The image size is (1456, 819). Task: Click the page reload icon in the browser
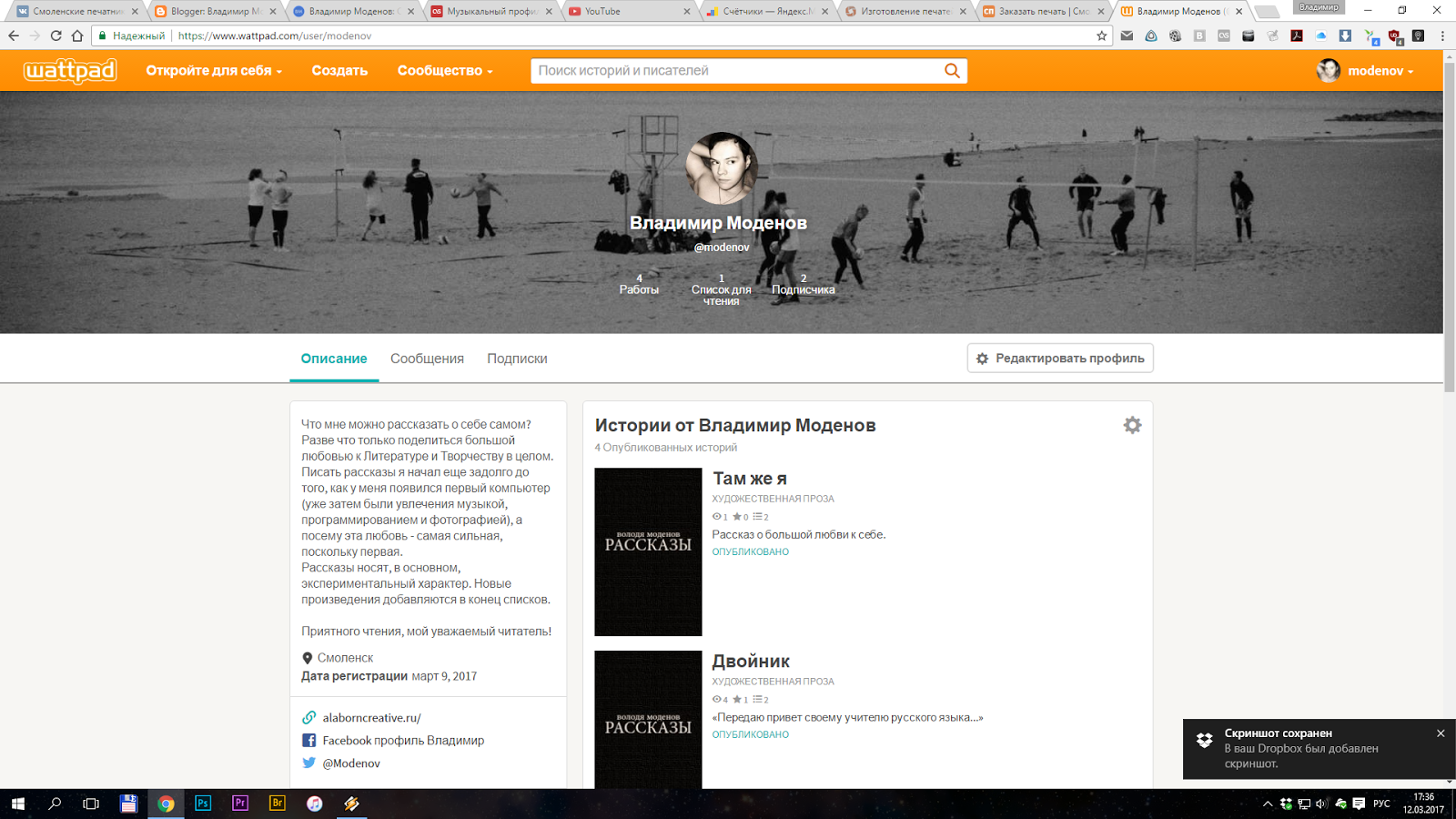click(x=57, y=36)
